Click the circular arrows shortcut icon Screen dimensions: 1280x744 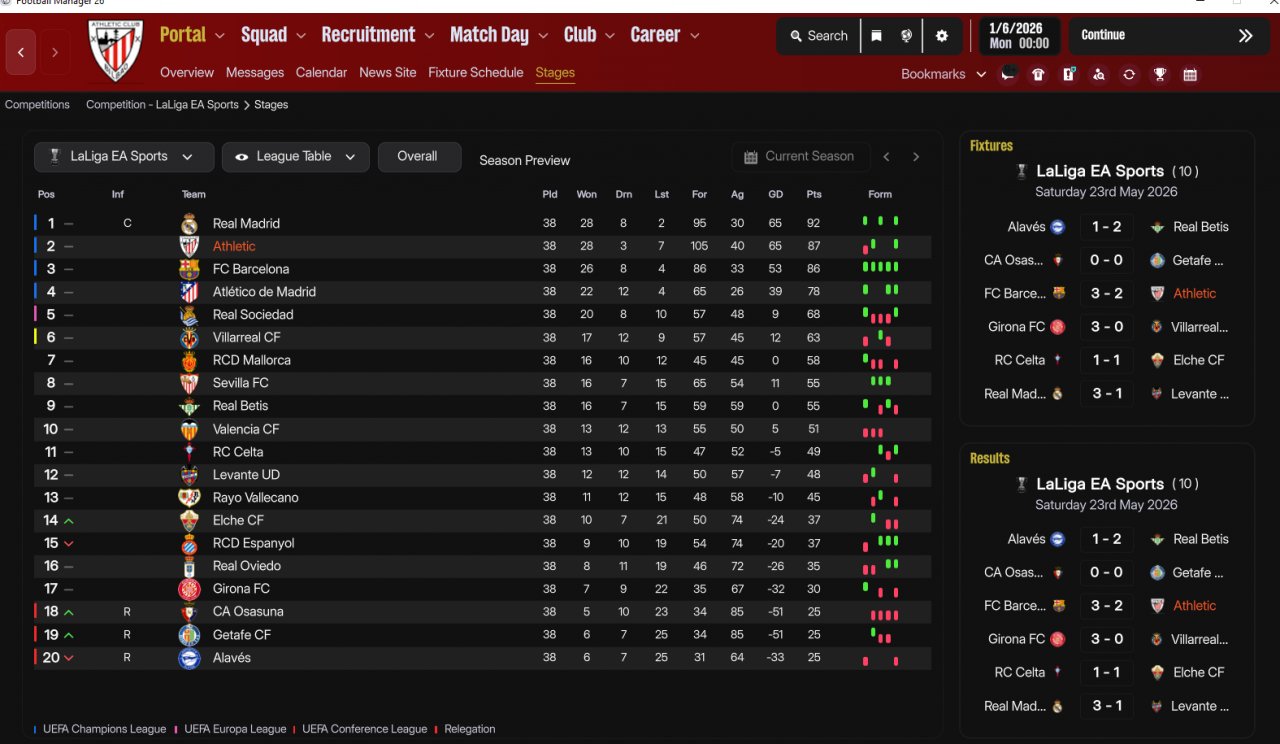click(1129, 74)
